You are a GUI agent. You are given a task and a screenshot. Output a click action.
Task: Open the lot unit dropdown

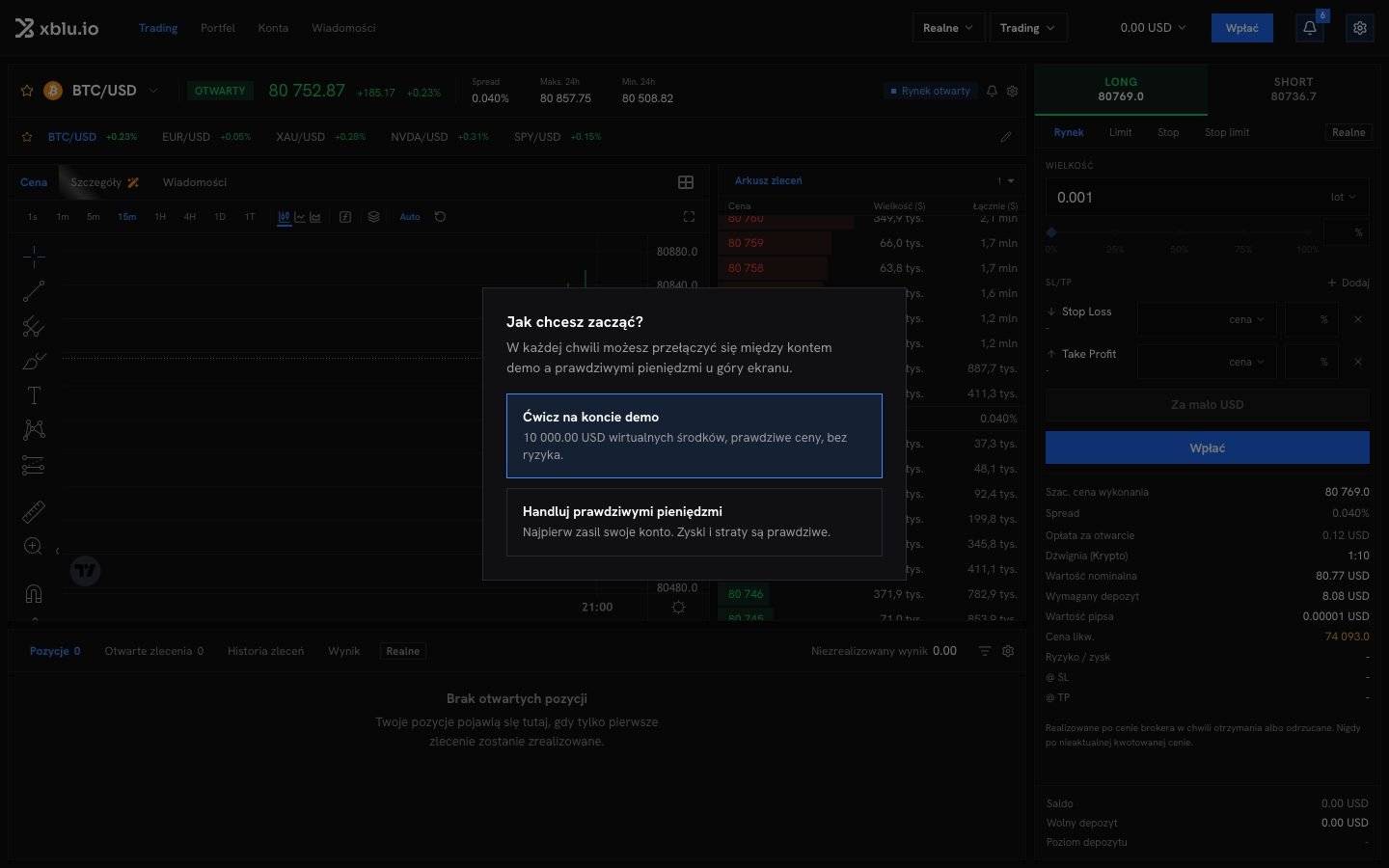(1343, 197)
